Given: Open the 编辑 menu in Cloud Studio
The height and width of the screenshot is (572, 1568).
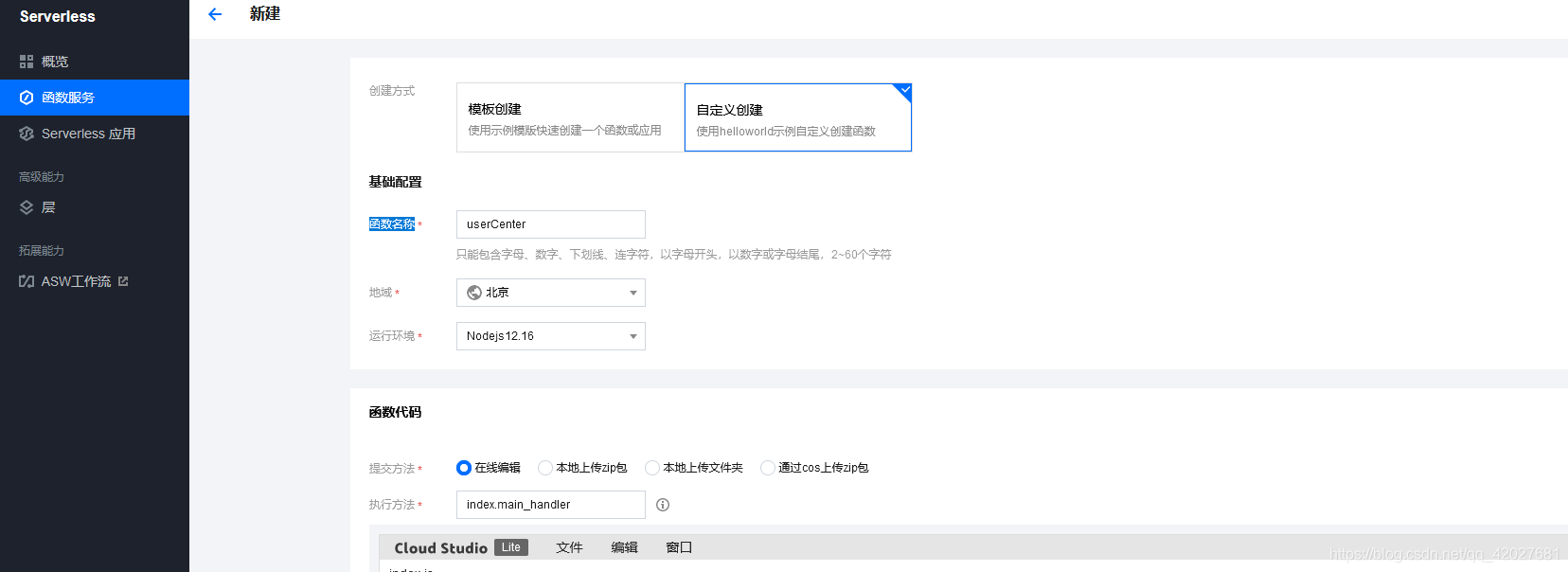Looking at the screenshot, I should point(624,547).
